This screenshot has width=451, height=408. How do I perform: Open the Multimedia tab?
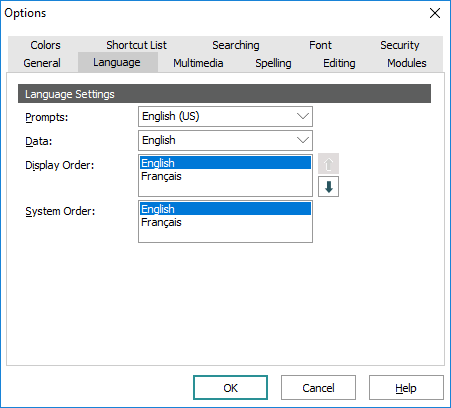[x=198, y=63]
